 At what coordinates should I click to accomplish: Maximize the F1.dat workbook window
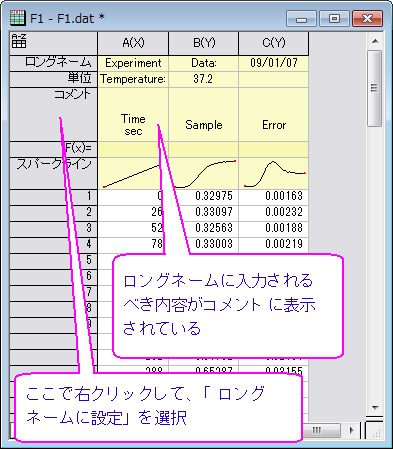[x=334, y=19]
